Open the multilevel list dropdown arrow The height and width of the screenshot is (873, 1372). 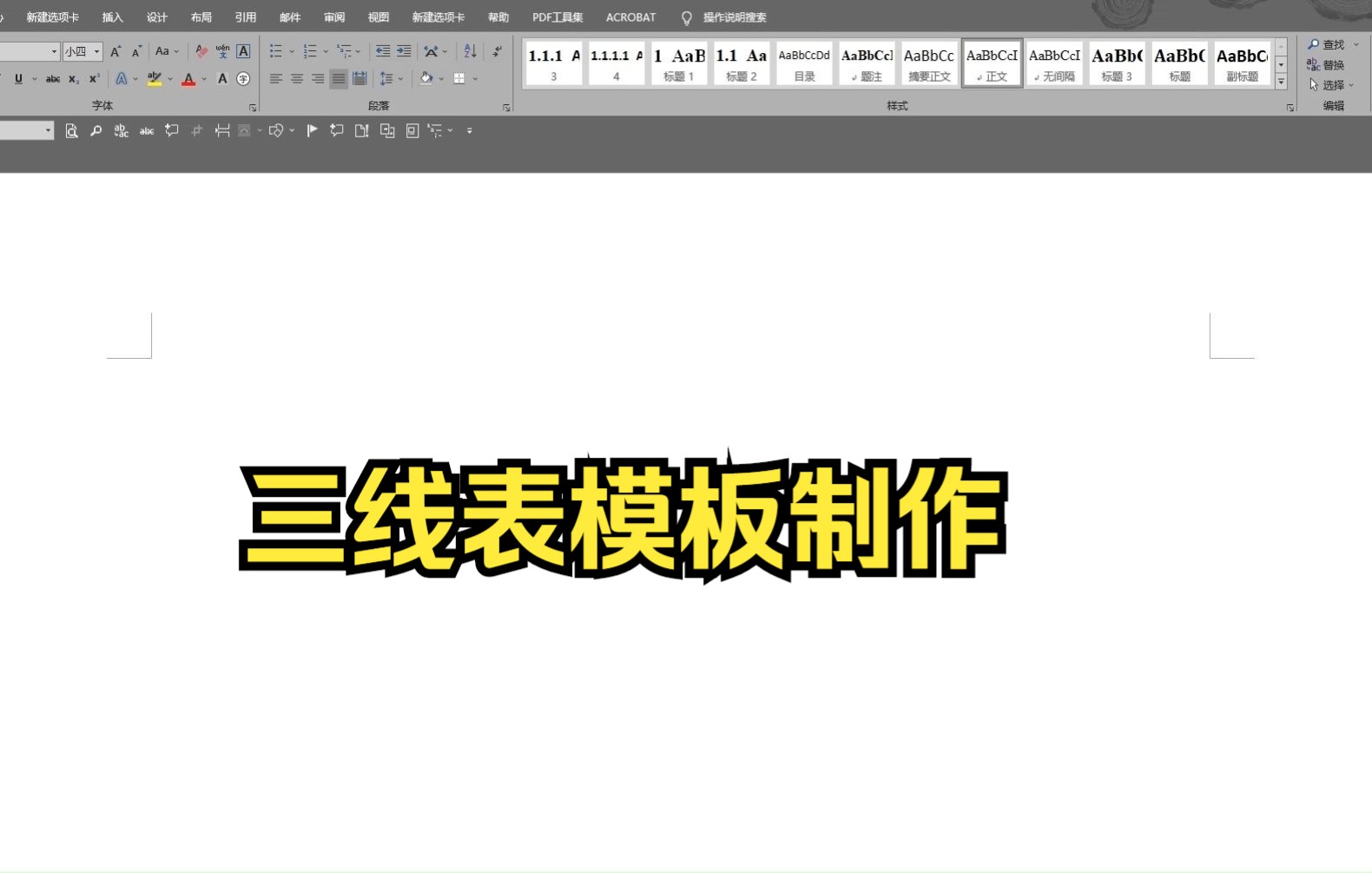pos(358,51)
